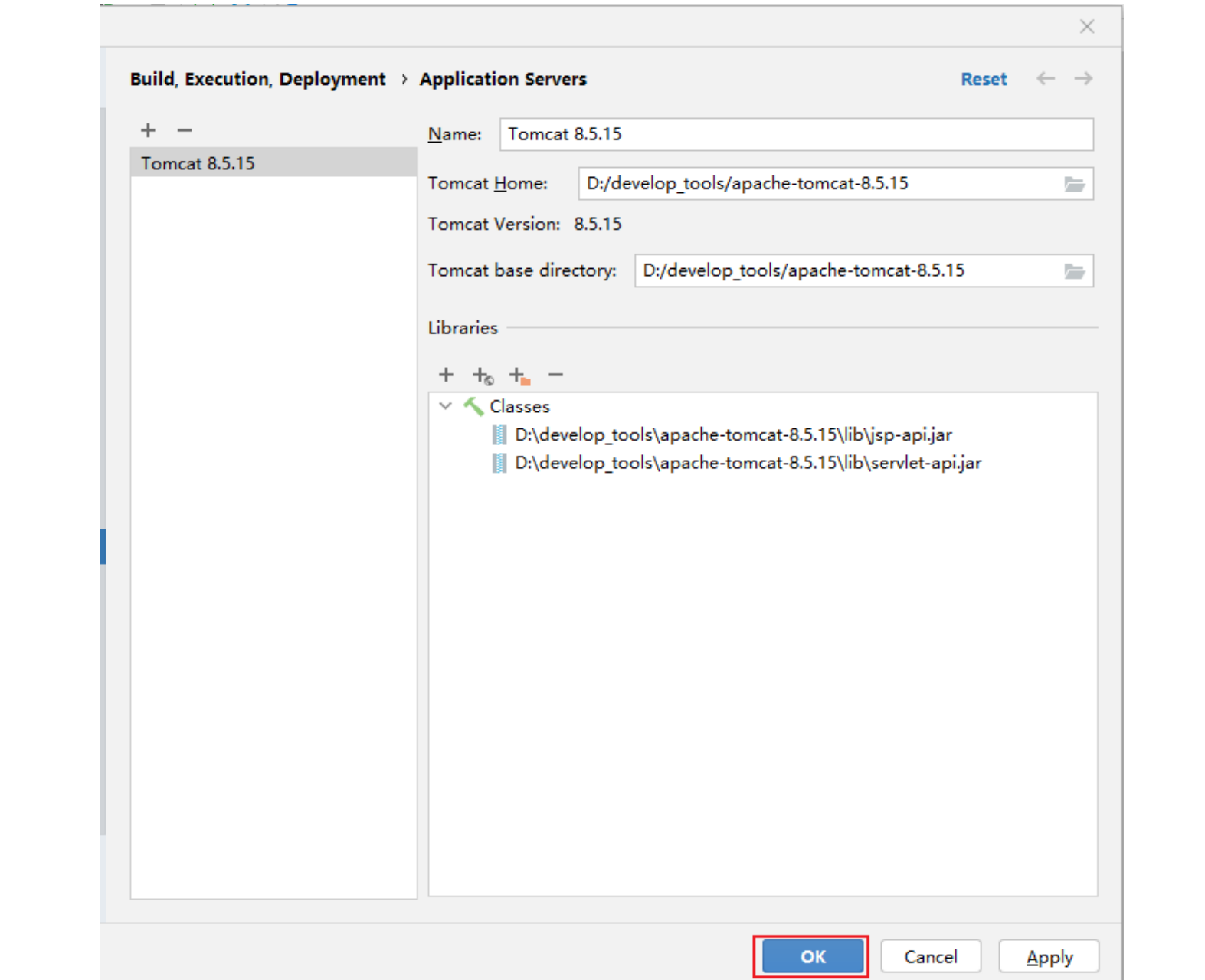Click Application Servers breadcrumb
1205x980 pixels.
pos(503,79)
